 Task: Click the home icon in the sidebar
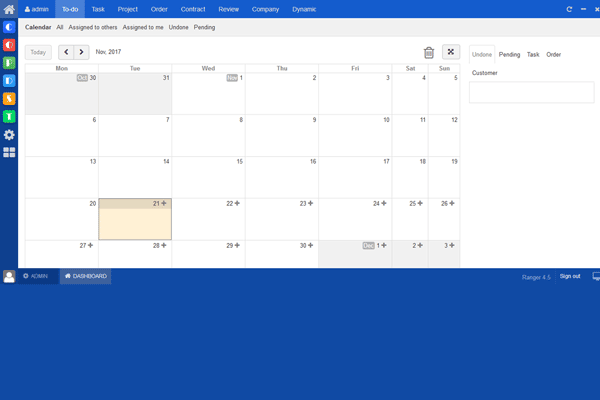click(9, 9)
